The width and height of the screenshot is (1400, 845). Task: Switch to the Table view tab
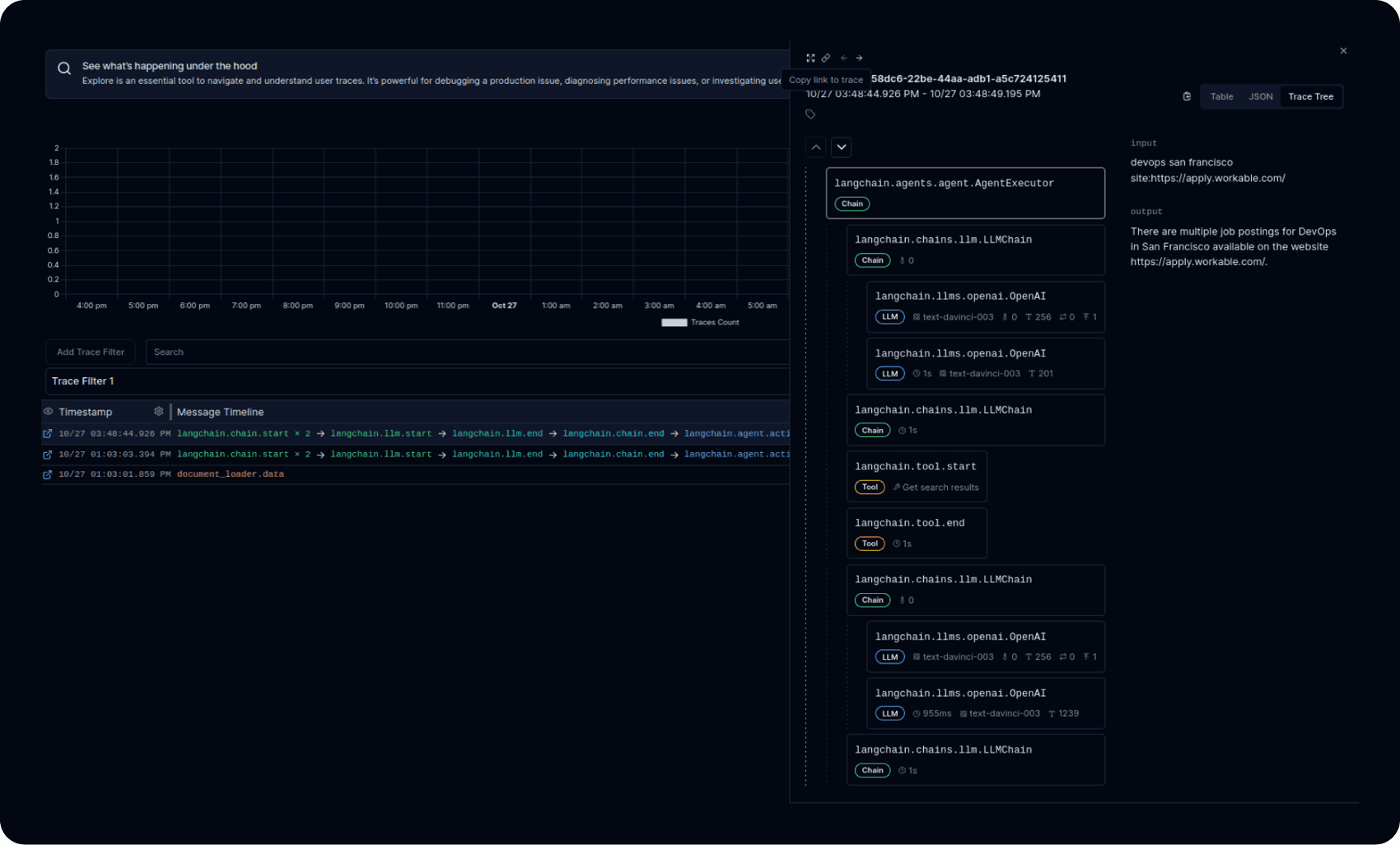(1221, 96)
